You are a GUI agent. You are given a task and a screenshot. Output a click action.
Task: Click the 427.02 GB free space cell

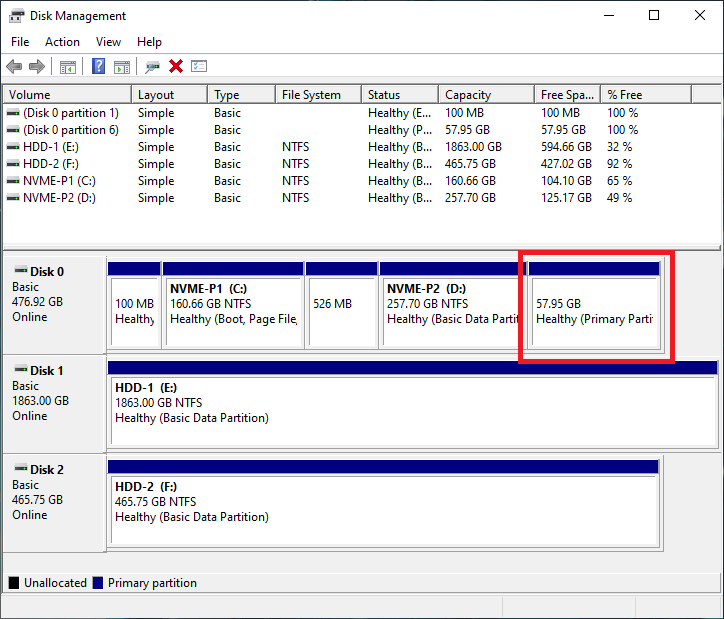(567, 164)
